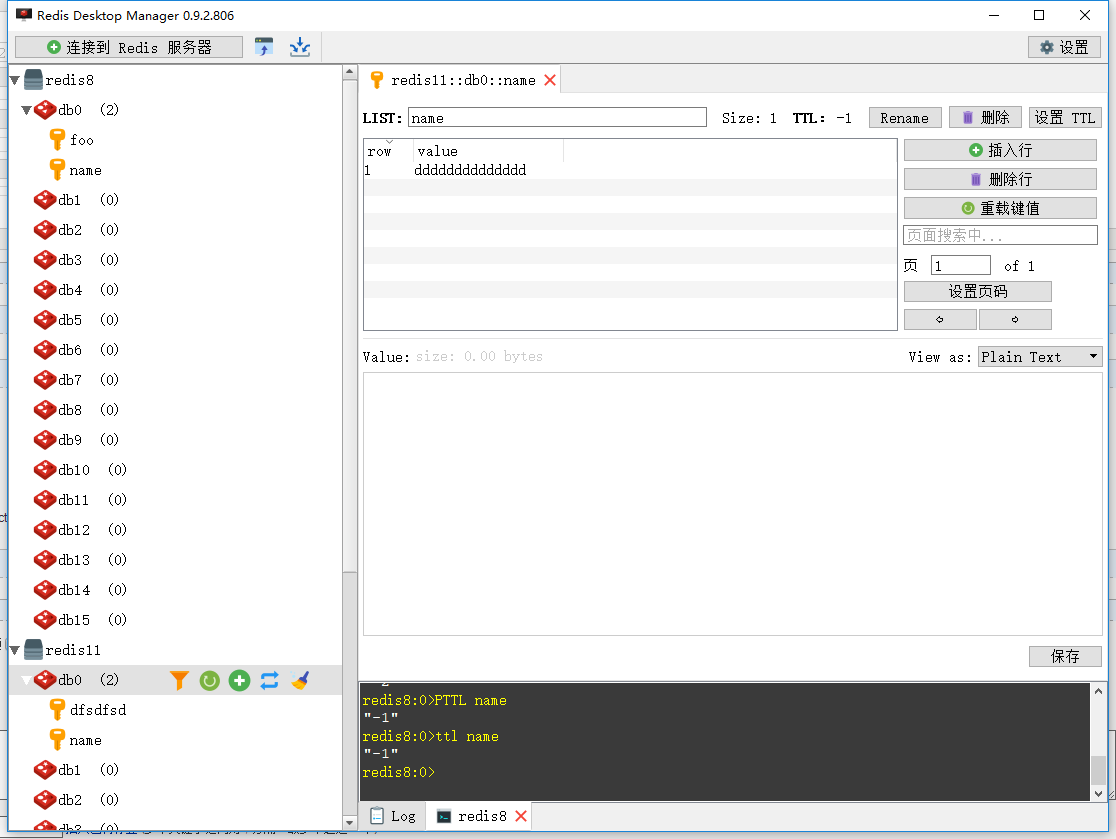The height and width of the screenshot is (839, 1116).
Task: Click the database icon for redis8 db15
Action: [x=45, y=620]
